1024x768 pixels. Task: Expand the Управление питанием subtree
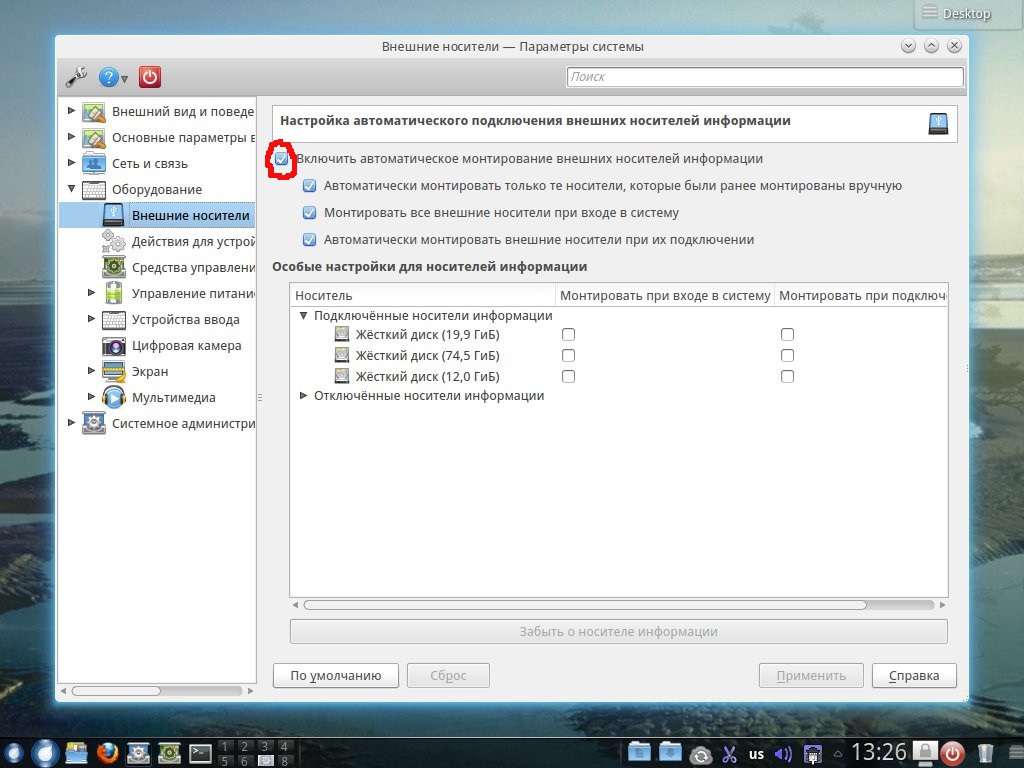tap(91, 292)
